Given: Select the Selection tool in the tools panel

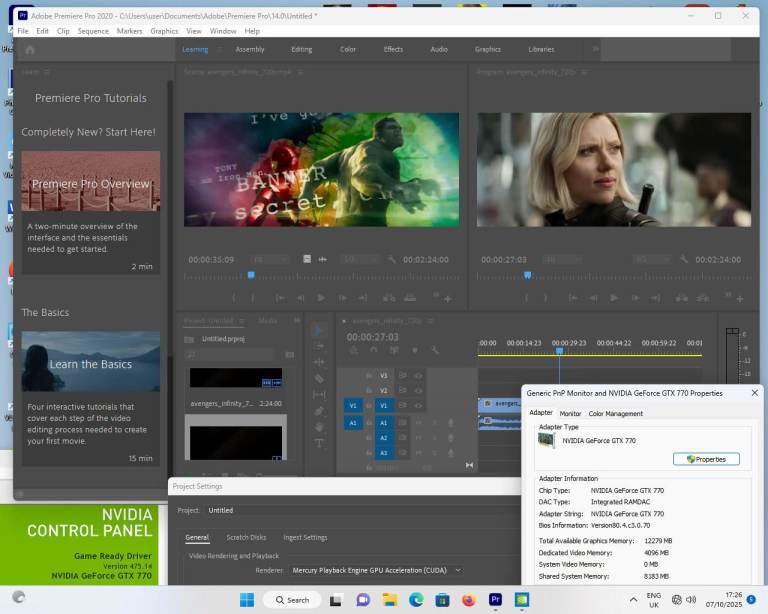Looking at the screenshot, I should (x=319, y=330).
